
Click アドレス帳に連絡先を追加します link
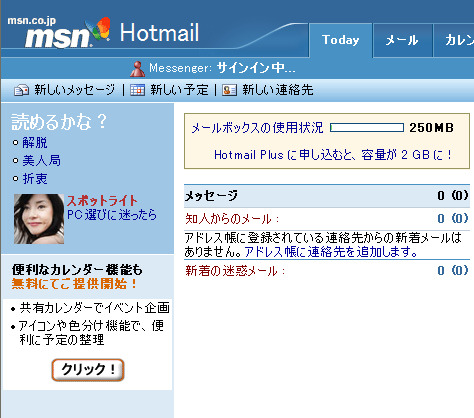331,252
